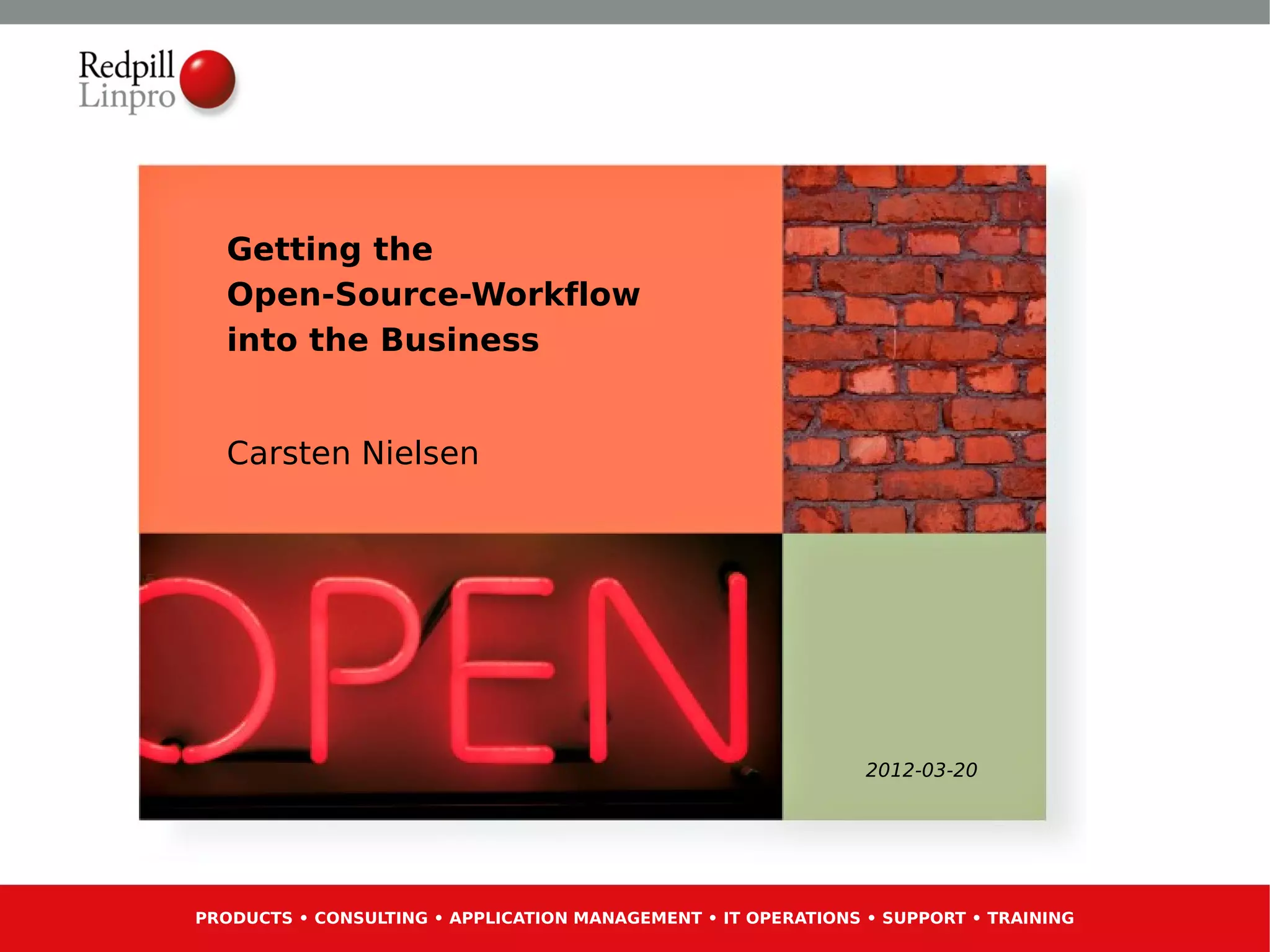Viewport: 1270px width, 952px height.
Task: Click IT OPERATIONS in the footer
Action: [x=791, y=918]
